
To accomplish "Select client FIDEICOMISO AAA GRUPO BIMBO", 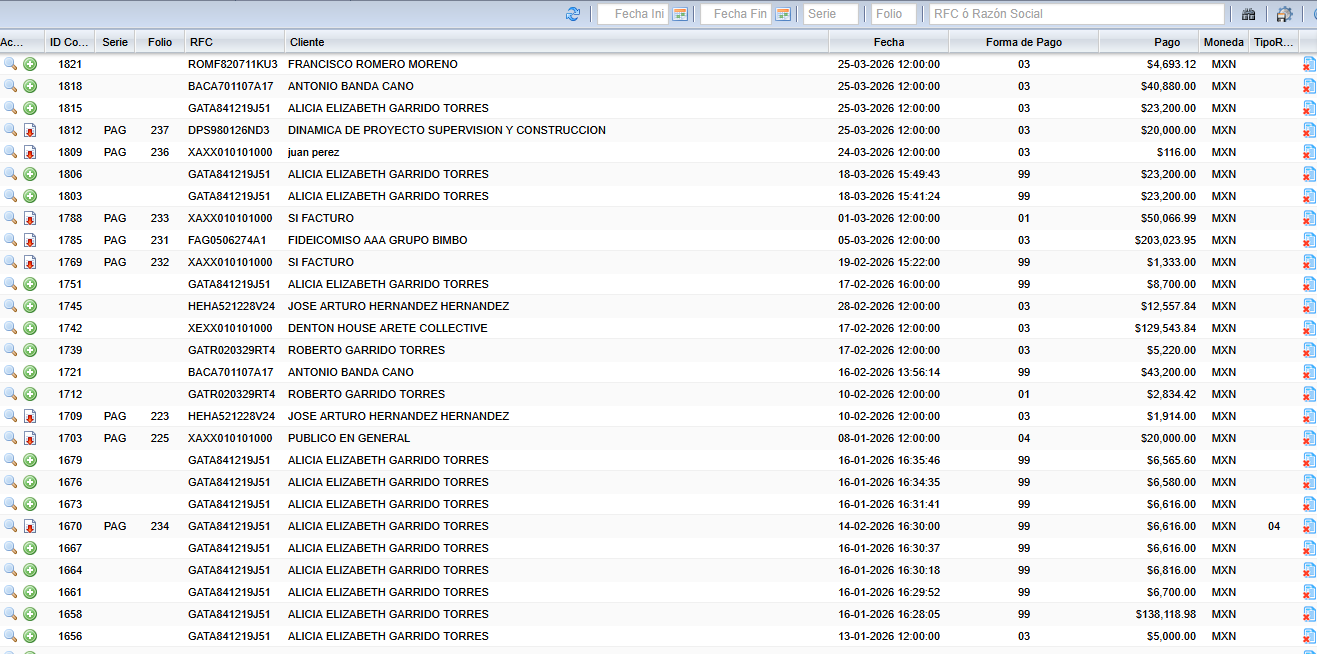I will coord(378,240).
